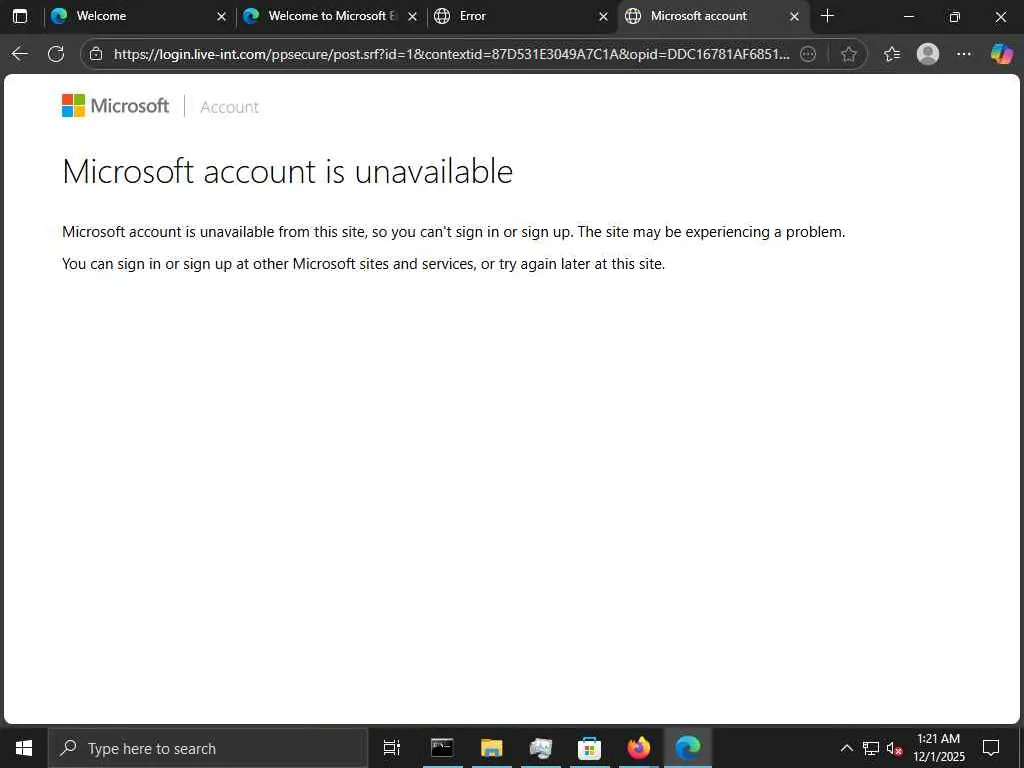Viewport: 1024px width, 768px height.
Task: Close the Welcome tab
Action: 221,16
